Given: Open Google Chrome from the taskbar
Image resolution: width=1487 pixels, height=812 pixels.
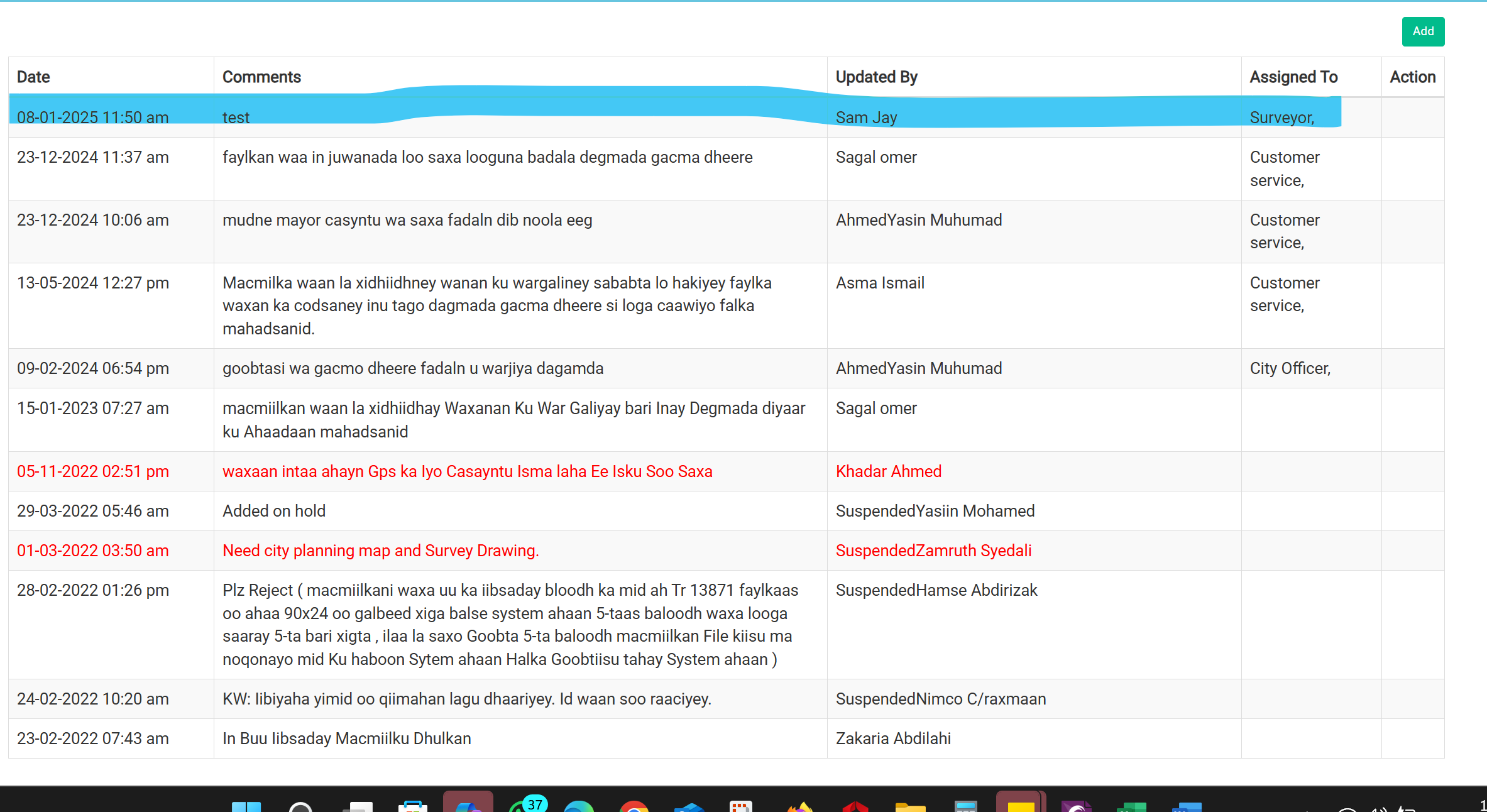Looking at the screenshot, I should [x=634, y=806].
